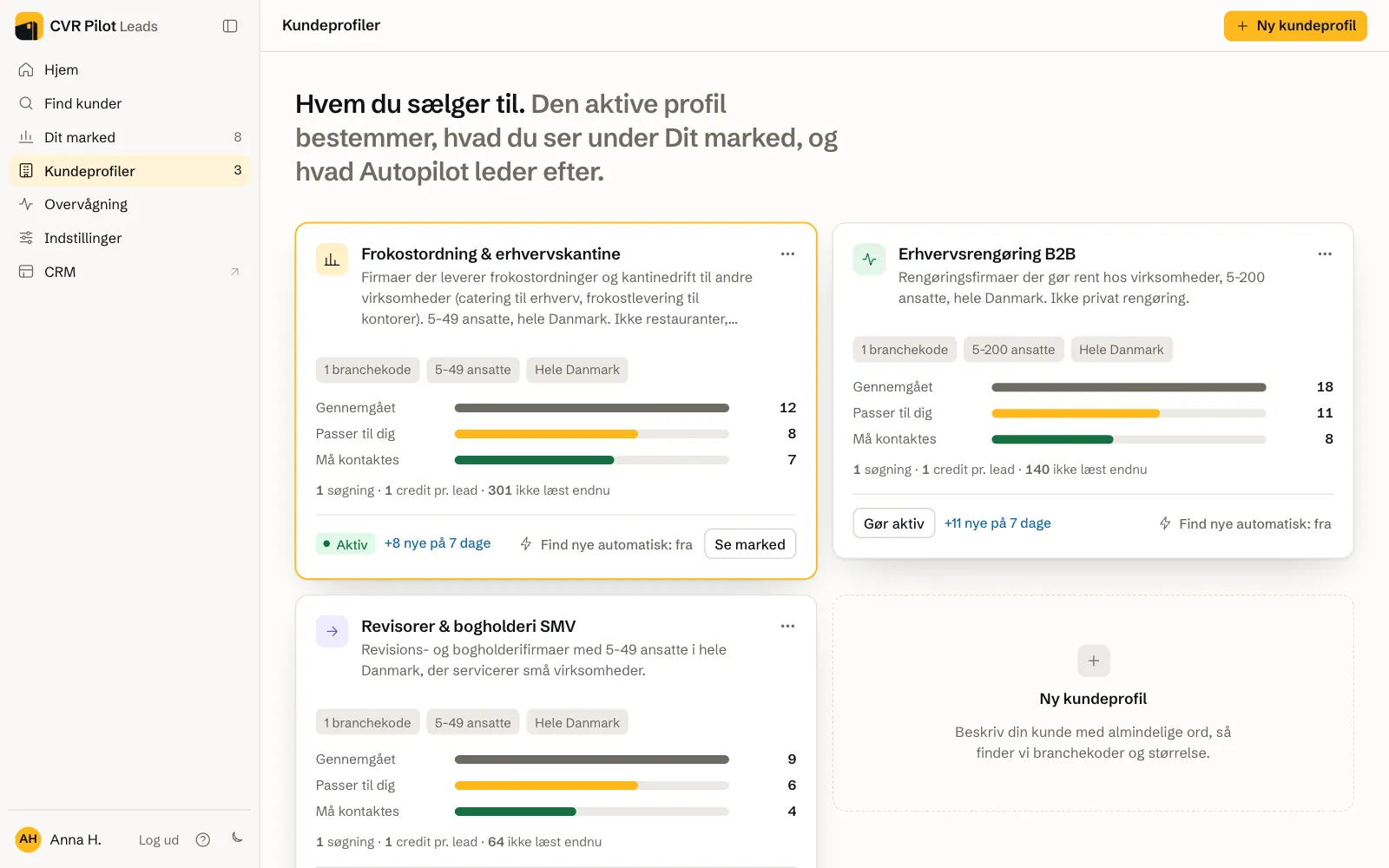This screenshot has height=868, width=1389.
Task: Open +11 nye på 7 dage link
Action: [997, 523]
